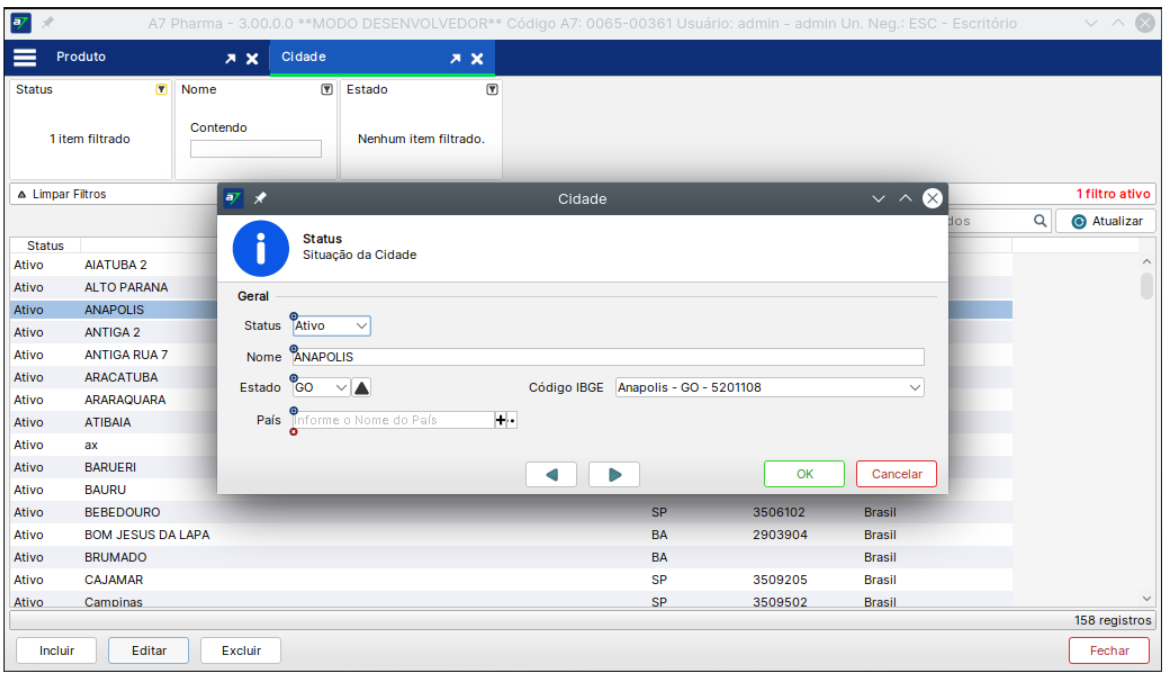Select the BAURU row
The width and height of the screenshot is (1168, 676).
pos(511,490)
